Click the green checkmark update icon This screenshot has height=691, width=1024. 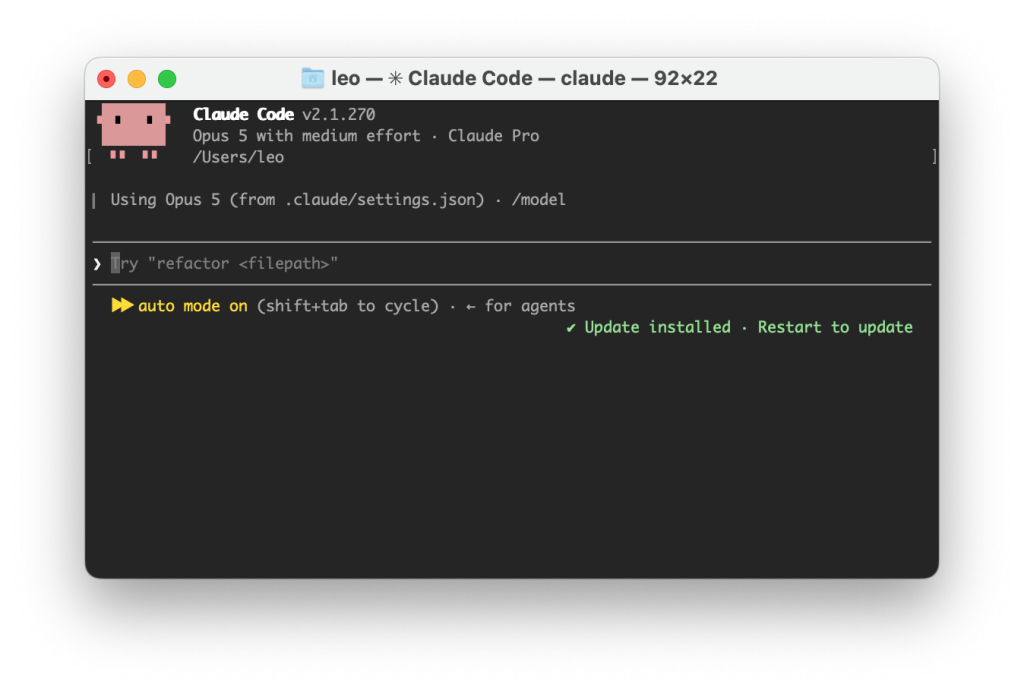coord(571,328)
